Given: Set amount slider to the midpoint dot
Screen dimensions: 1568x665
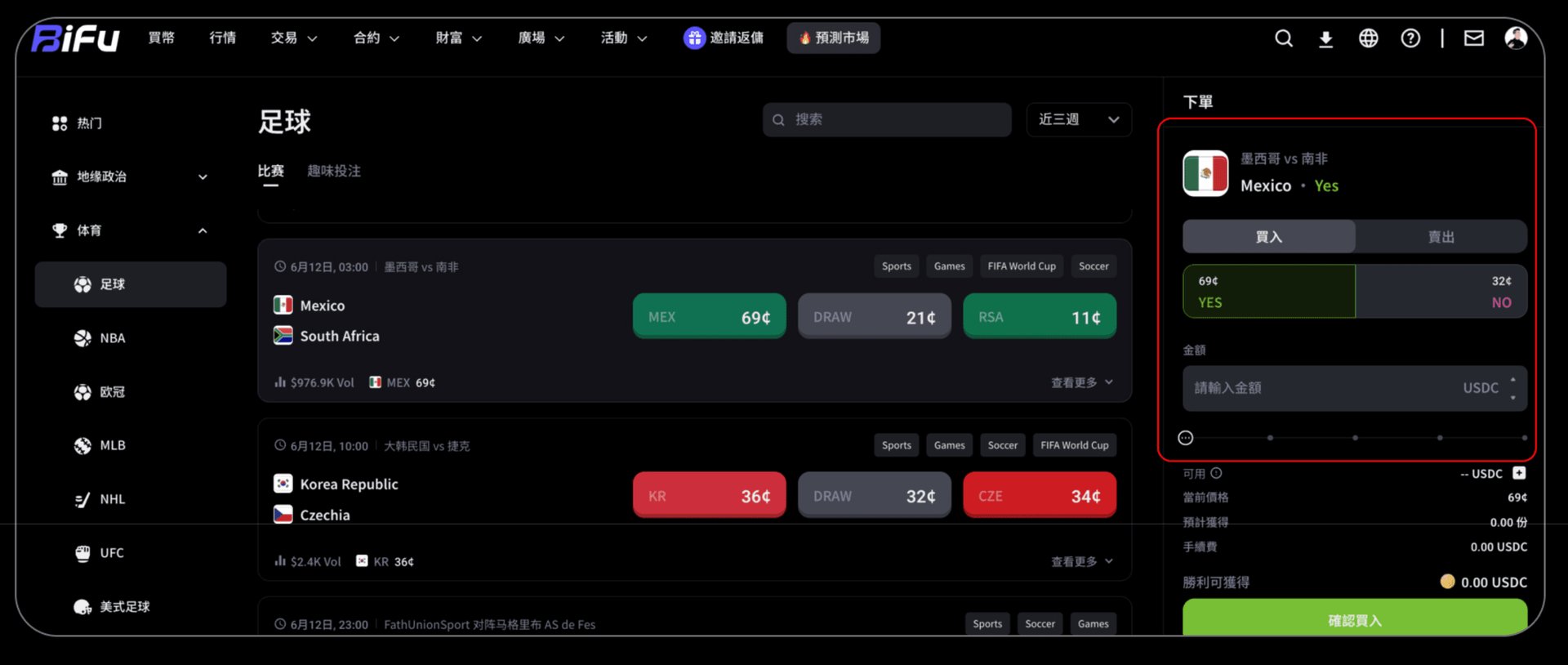Looking at the screenshot, I should 1355,438.
